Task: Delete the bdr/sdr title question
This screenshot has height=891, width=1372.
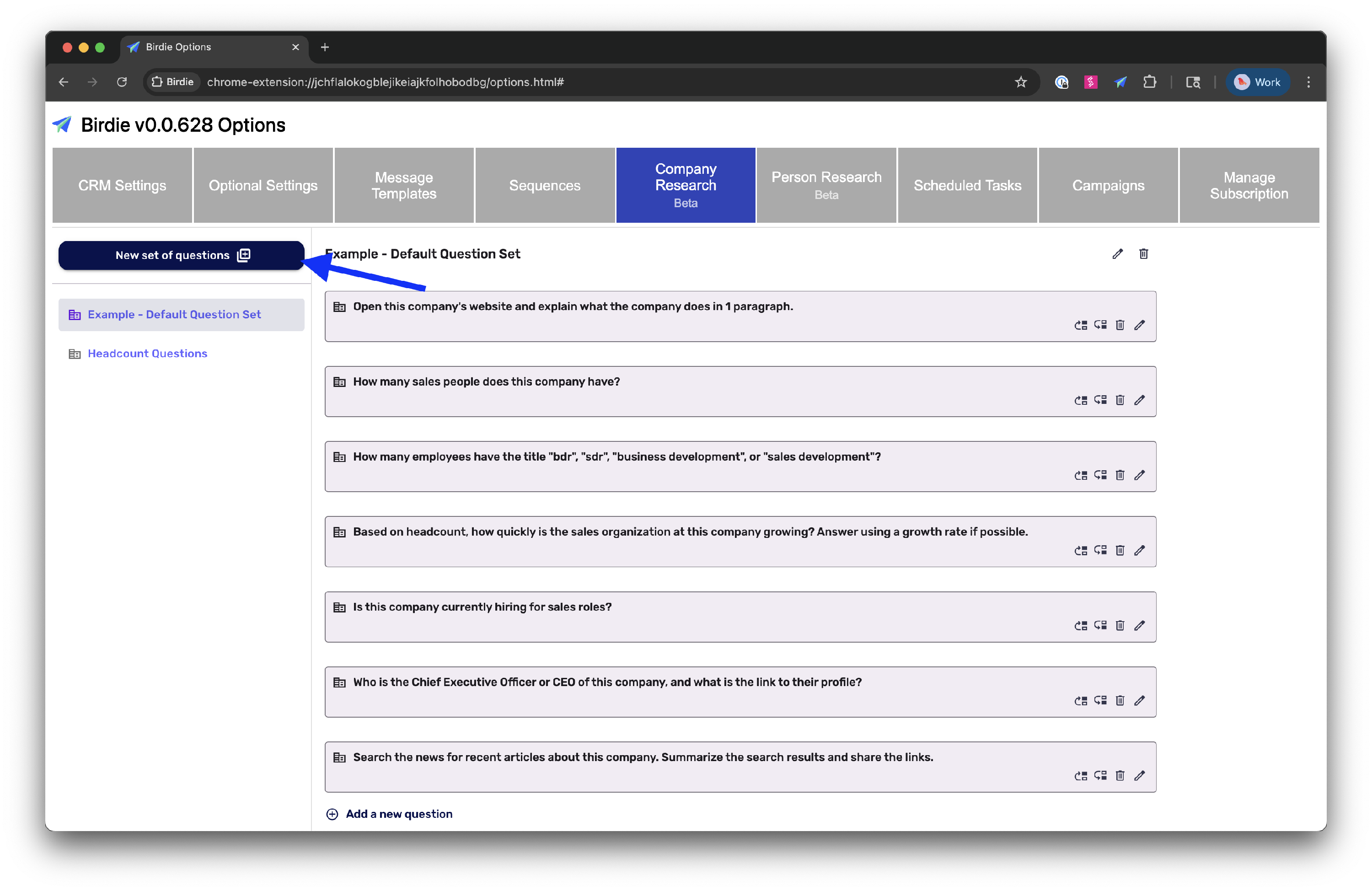Action: (1120, 475)
